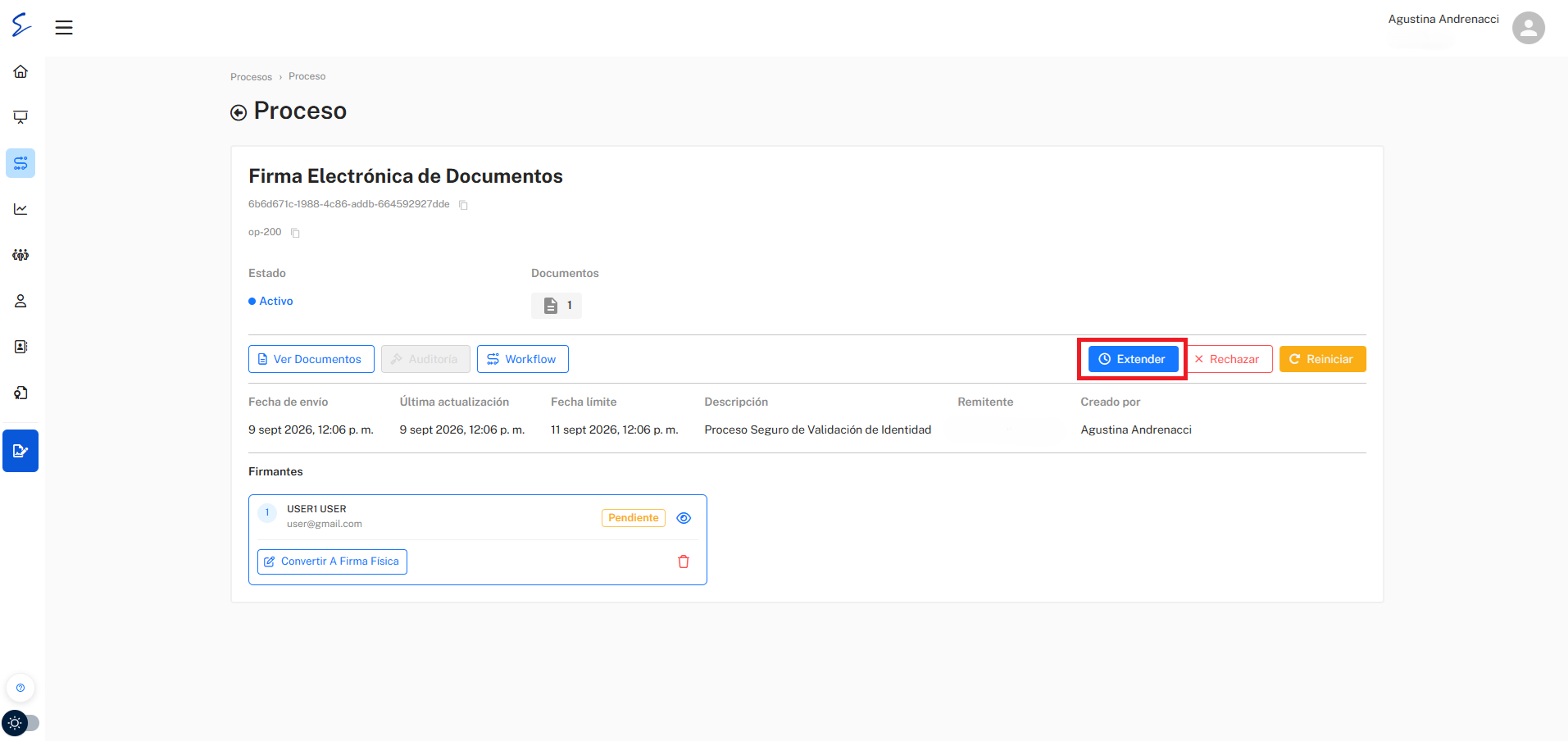The image size is (1568, 741).
Task: Open the line chart analytics icon
Action: [20, 209]
